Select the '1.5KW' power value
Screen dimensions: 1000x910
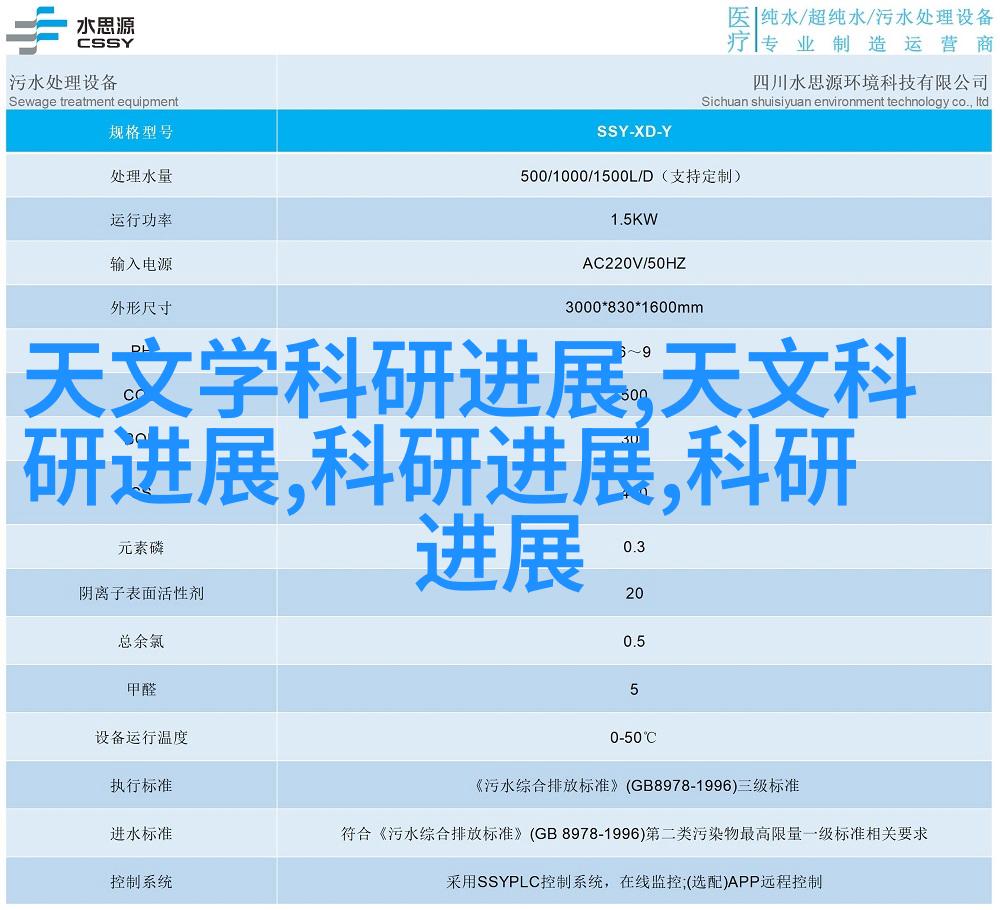tap(633, 219)
